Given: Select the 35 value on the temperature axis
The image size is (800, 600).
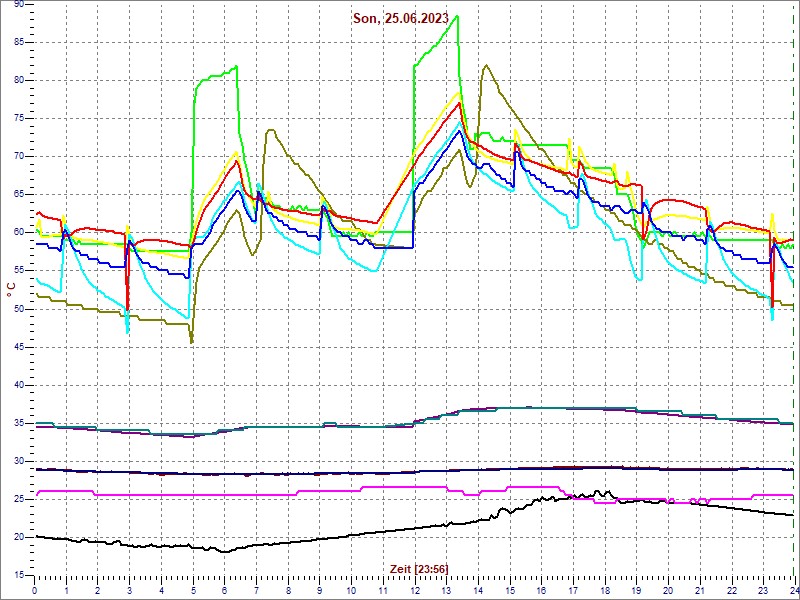Looking at the screenshot, I should 19,423.
